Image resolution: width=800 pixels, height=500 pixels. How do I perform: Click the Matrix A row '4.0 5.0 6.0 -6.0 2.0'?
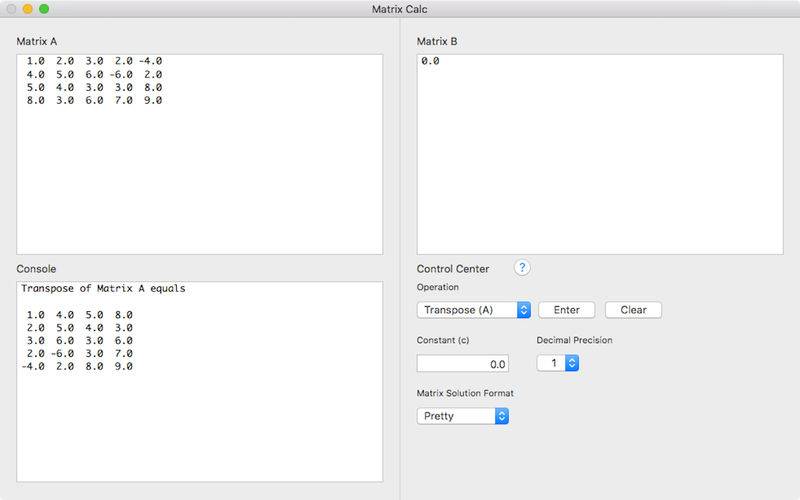point(94,74)
